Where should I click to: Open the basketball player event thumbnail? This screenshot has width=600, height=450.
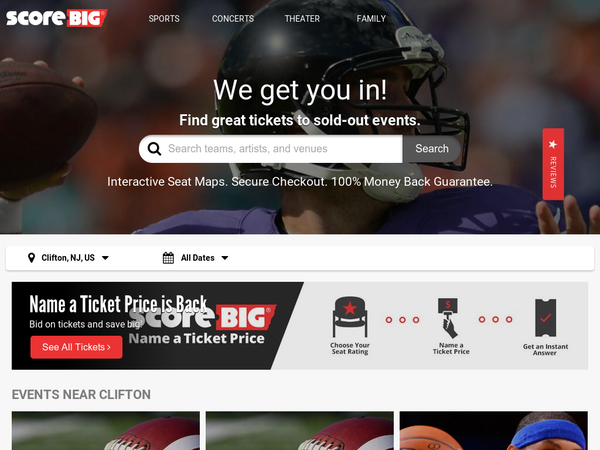click(494, 430)
